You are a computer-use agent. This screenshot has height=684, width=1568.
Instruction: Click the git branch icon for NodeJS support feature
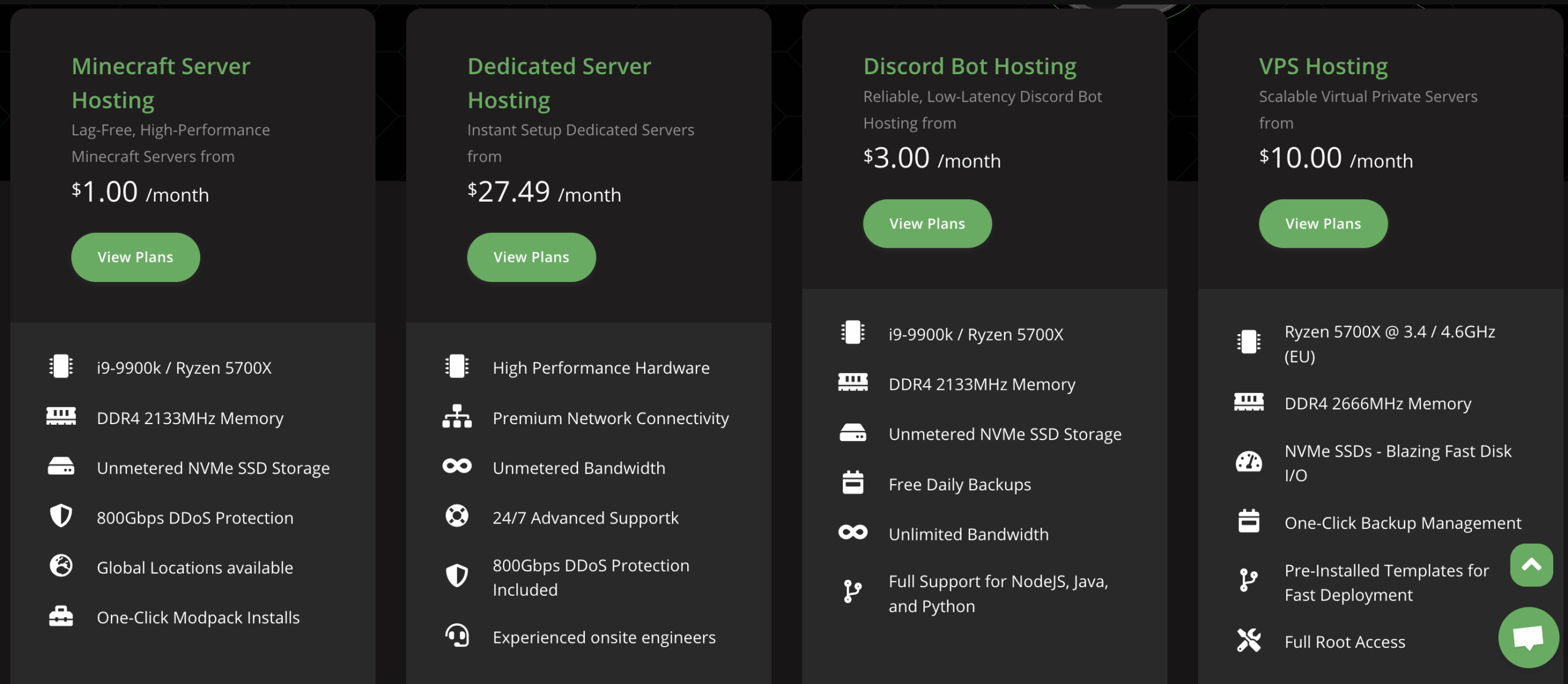coord(853,591)
